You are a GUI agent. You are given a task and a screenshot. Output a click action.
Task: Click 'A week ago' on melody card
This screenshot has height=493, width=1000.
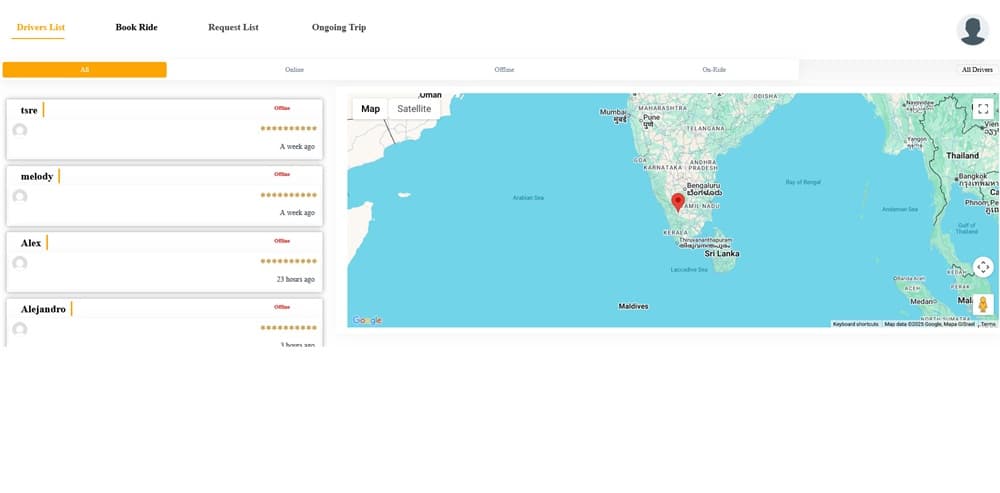pos(297,213)
